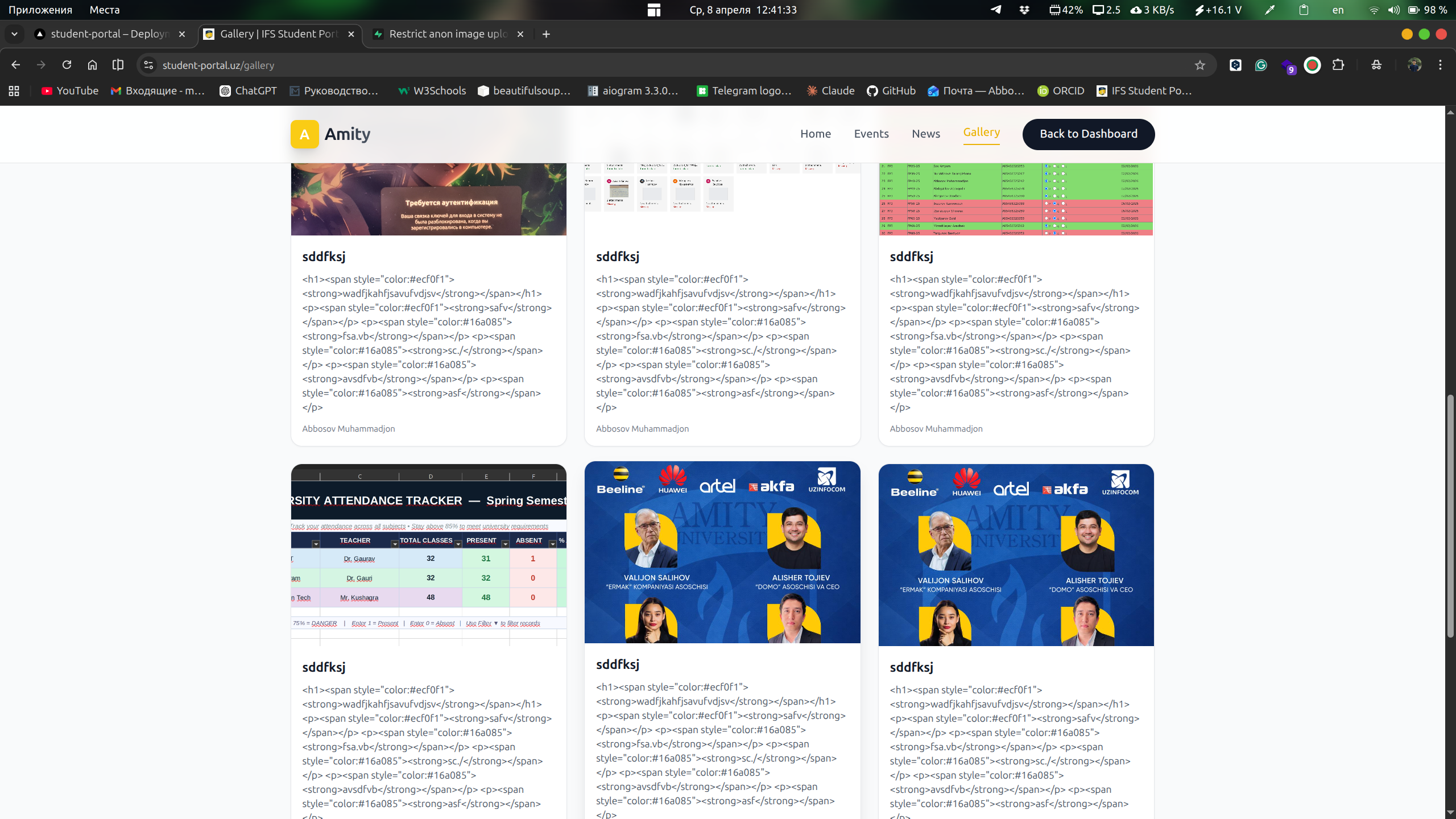Viewport: 1456px width, 819px height.
Task: Open the Events navigation item
Action: [x=871, y=134]
